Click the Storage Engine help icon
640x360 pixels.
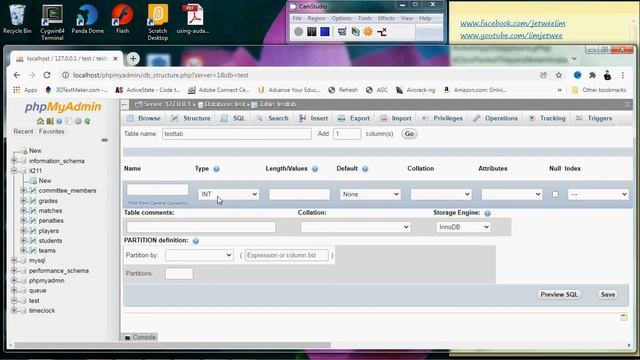pyautogui.click(x=487, y=213)
